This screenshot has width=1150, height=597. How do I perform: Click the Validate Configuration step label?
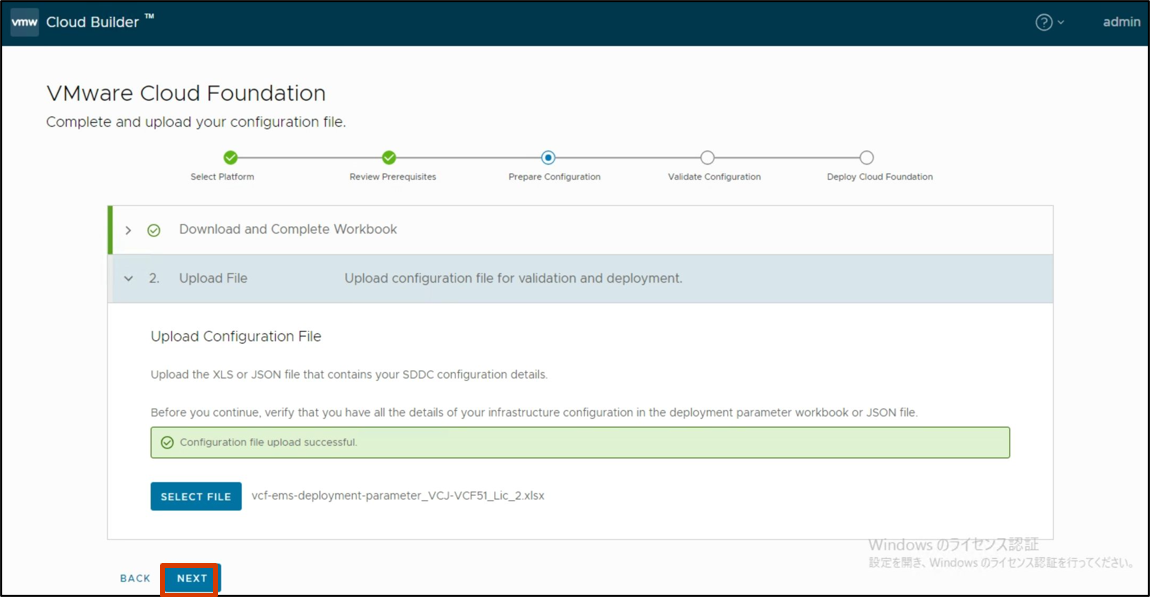714,177
